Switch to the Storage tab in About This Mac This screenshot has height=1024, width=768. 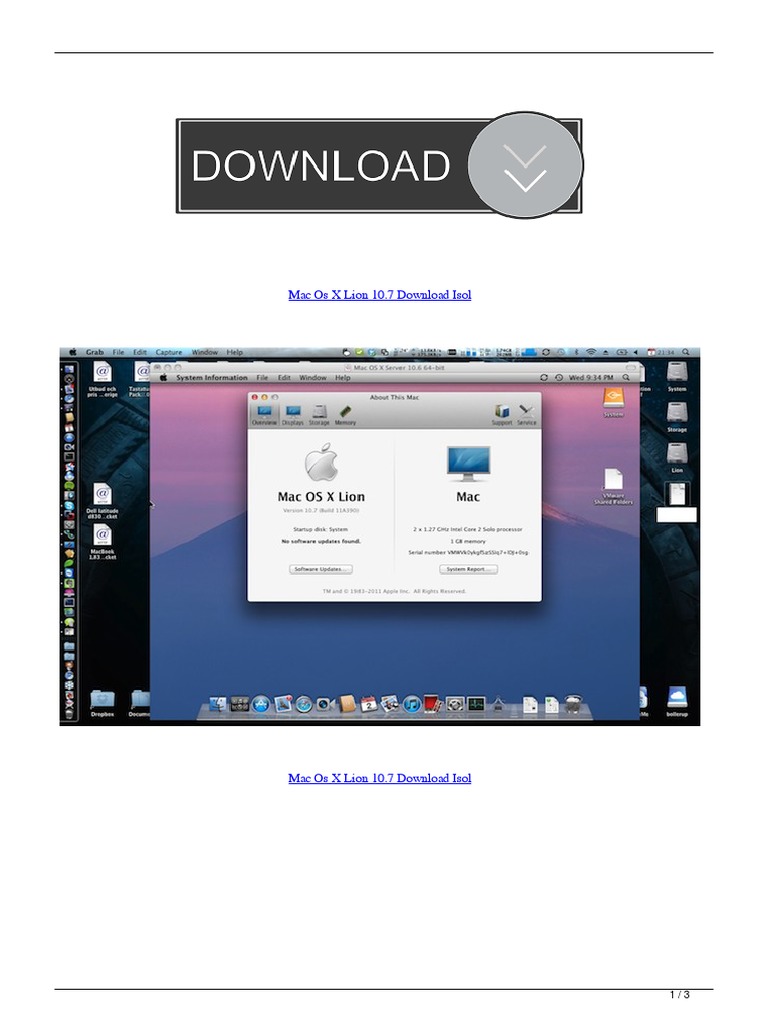click(319, 415)
